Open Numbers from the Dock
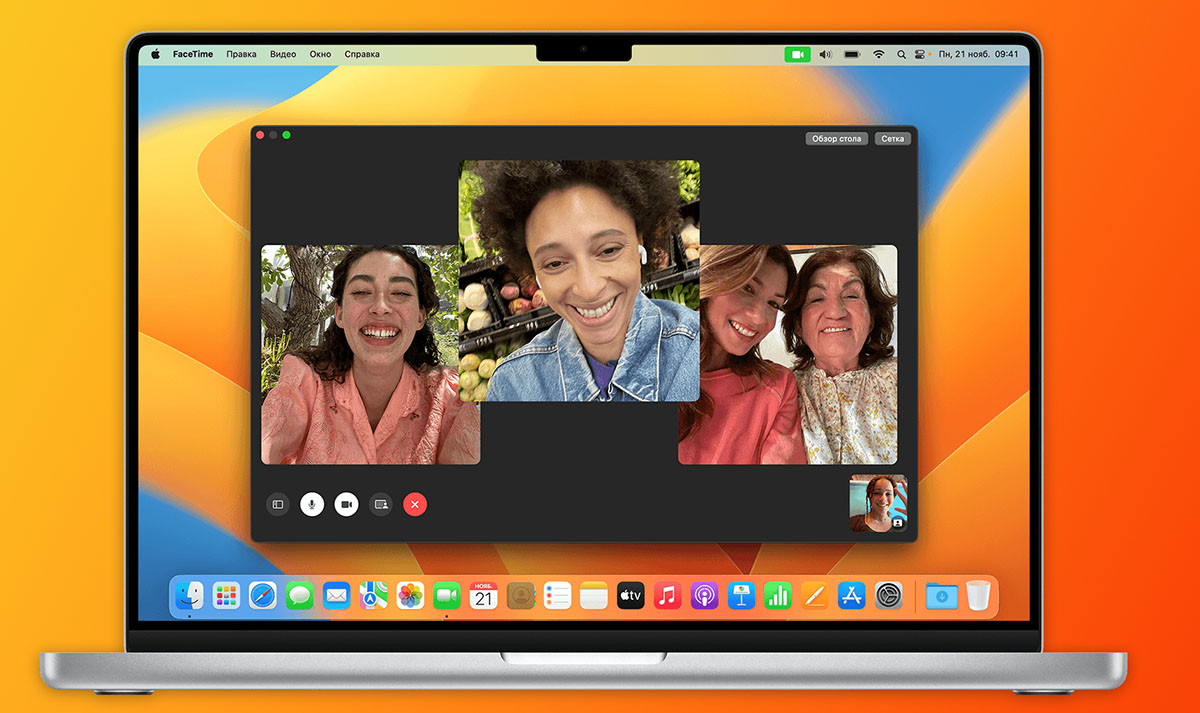1200x713 pixels. click(x=778, y=596)
